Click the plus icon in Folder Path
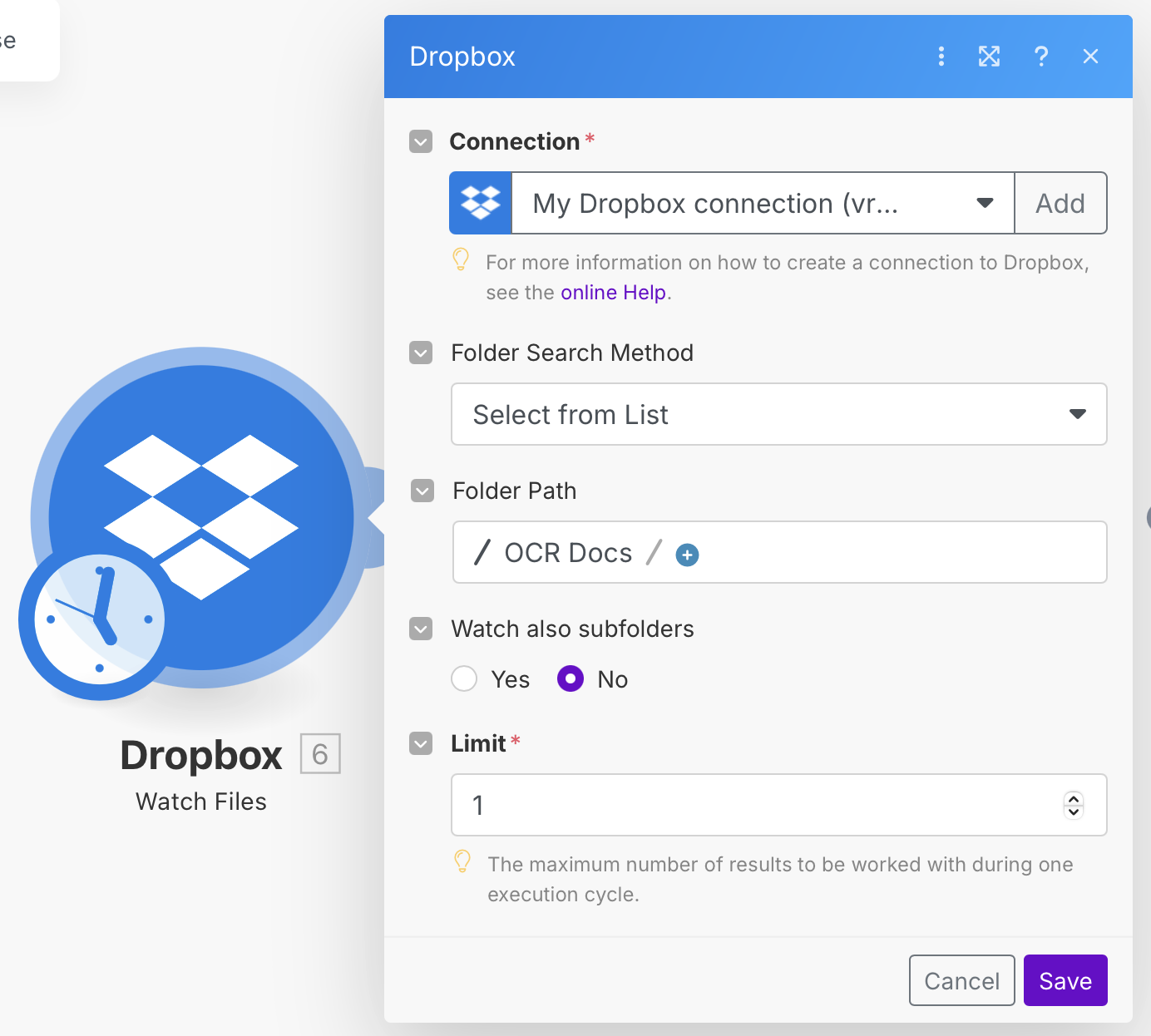This screenshot has width=1151, height=1036. (x=687, y=555)
